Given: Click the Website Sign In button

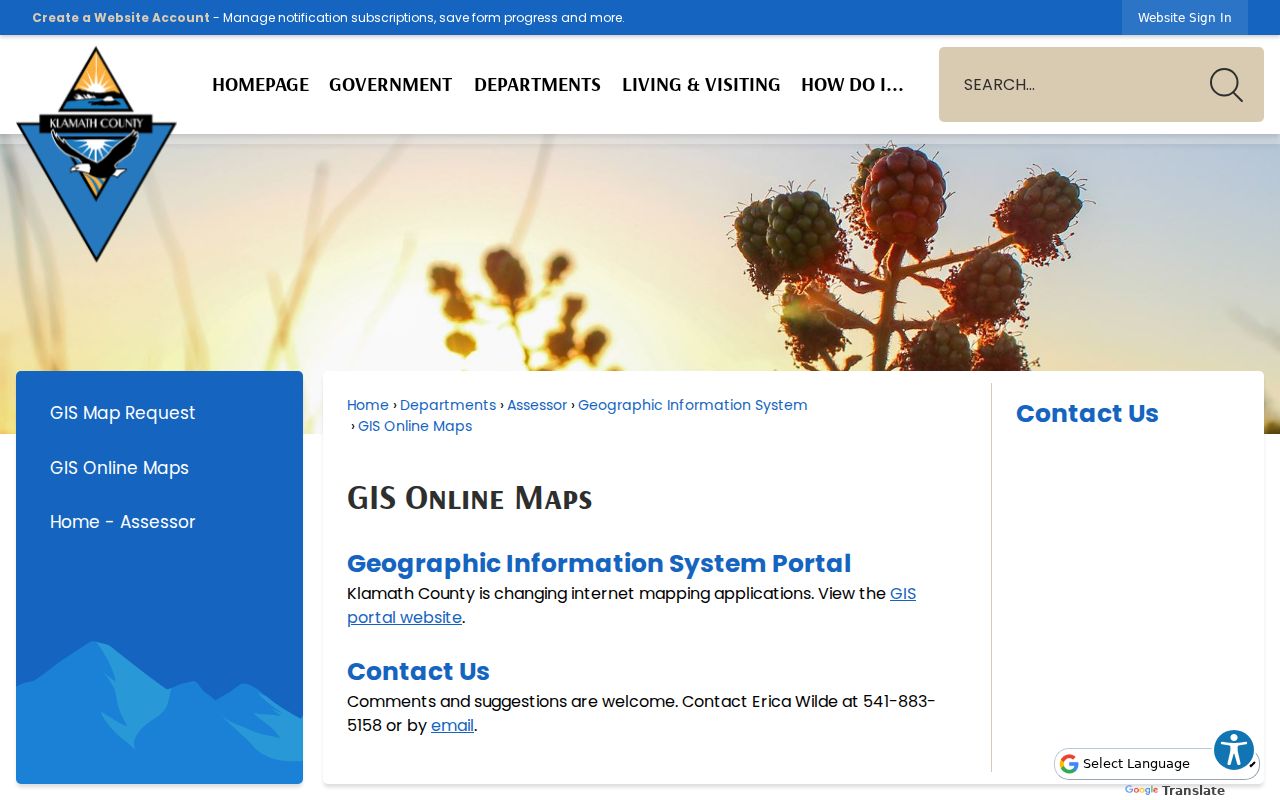Looking at the screenshot, I should (x=1184, y=18).
